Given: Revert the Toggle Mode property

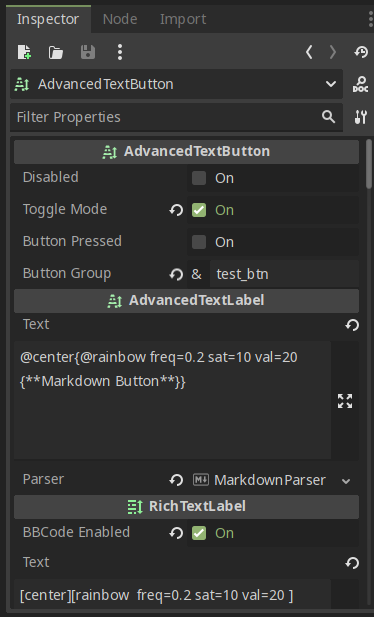Looking at the screenshot, I should coord(176,210).
